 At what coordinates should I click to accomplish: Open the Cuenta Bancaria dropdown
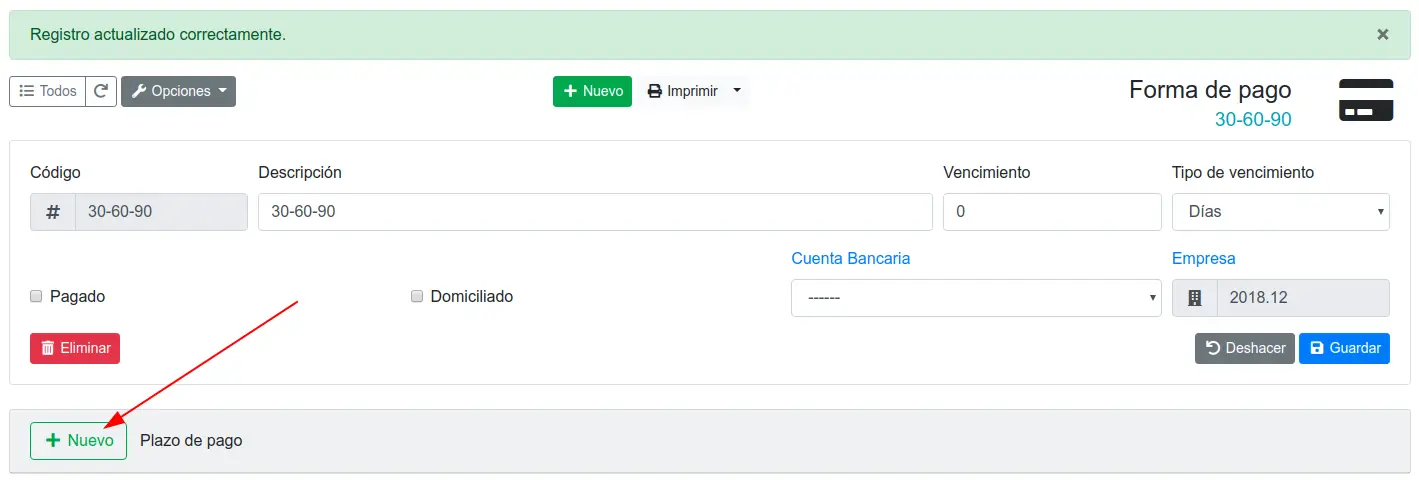click(976, 298)
